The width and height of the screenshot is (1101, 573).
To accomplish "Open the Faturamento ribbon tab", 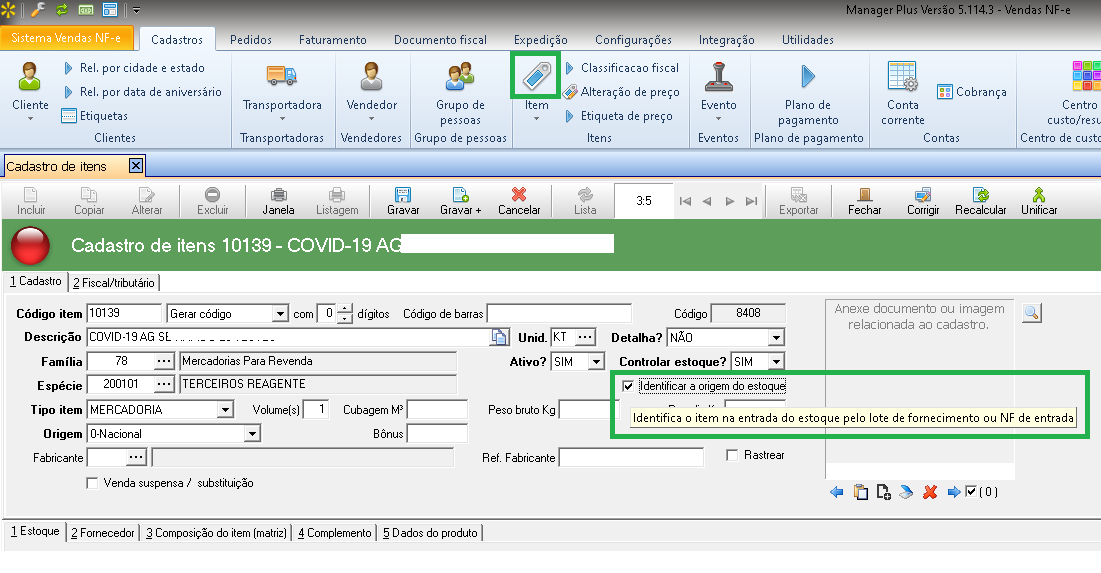I will [332, 40].
